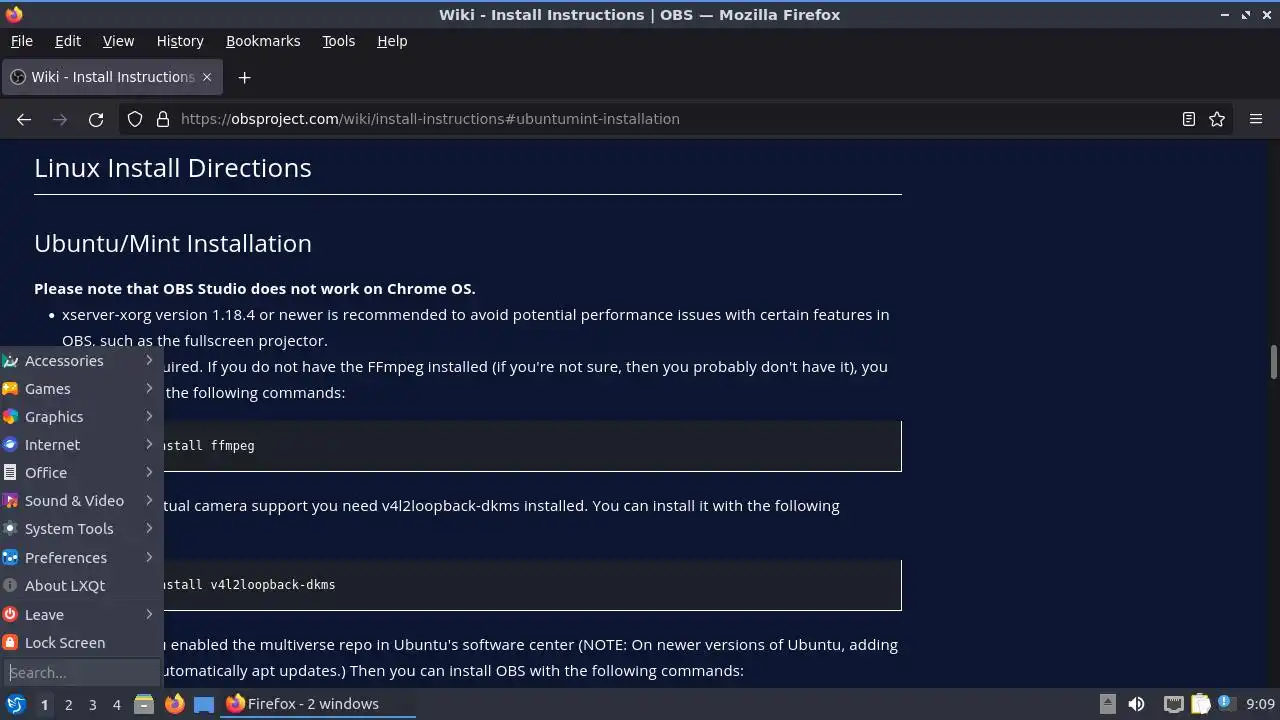Viewport: 1280px width, 720px height.
Task: Open the File menu
Action: pyautogui.click(x=22, y=41)
